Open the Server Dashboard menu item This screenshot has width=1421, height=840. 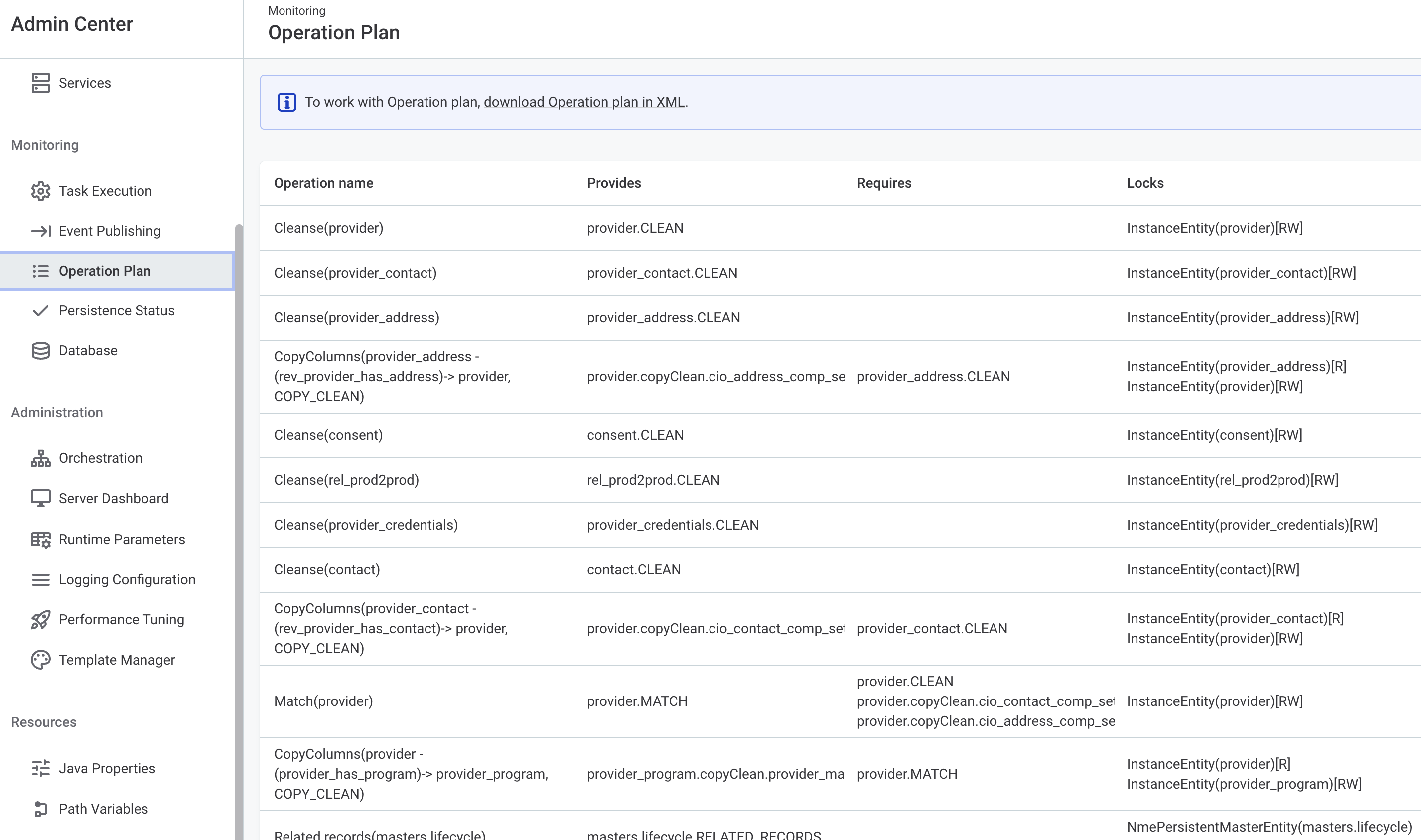113,498
